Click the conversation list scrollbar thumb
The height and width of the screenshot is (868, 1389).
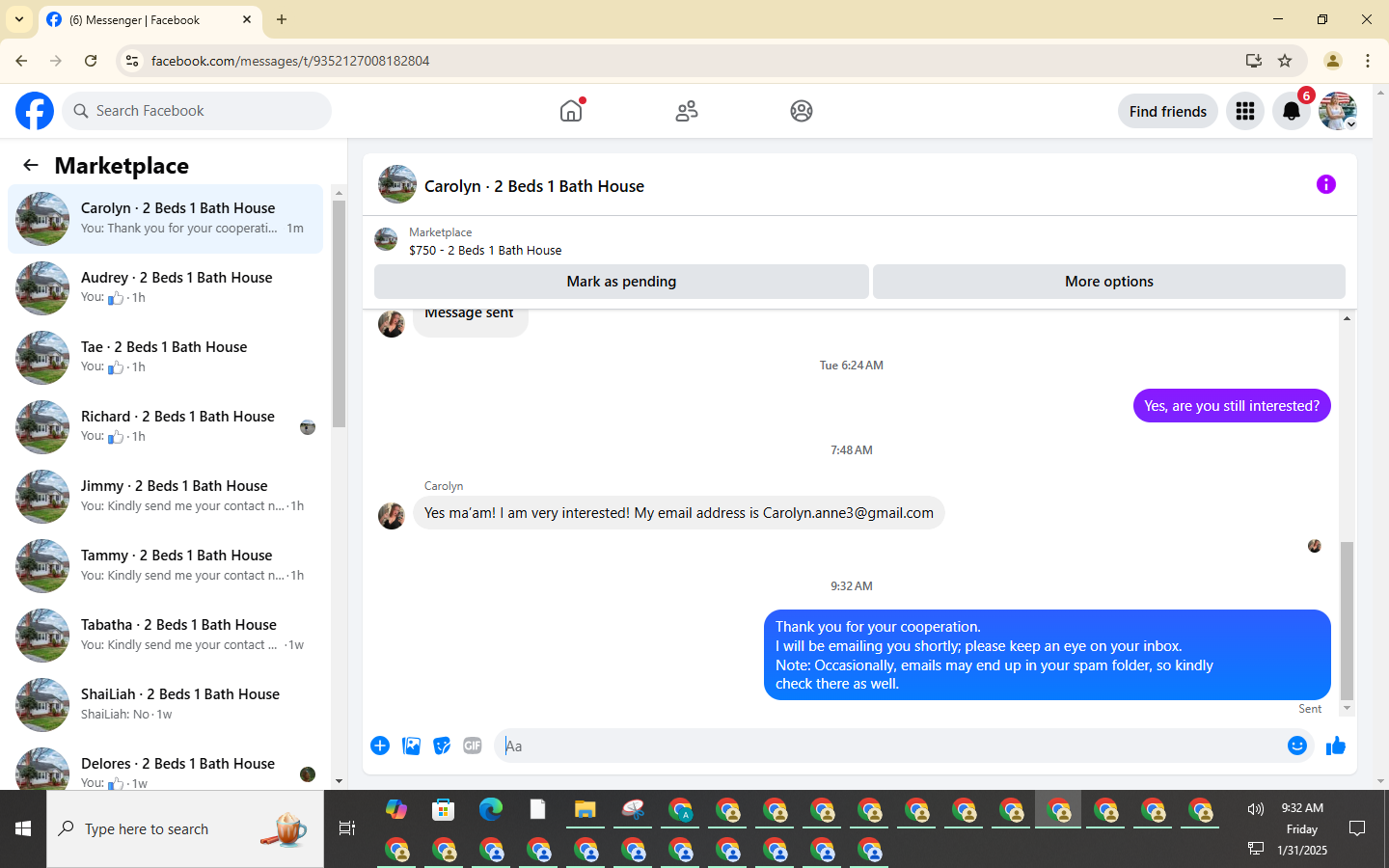coord(339,313)
